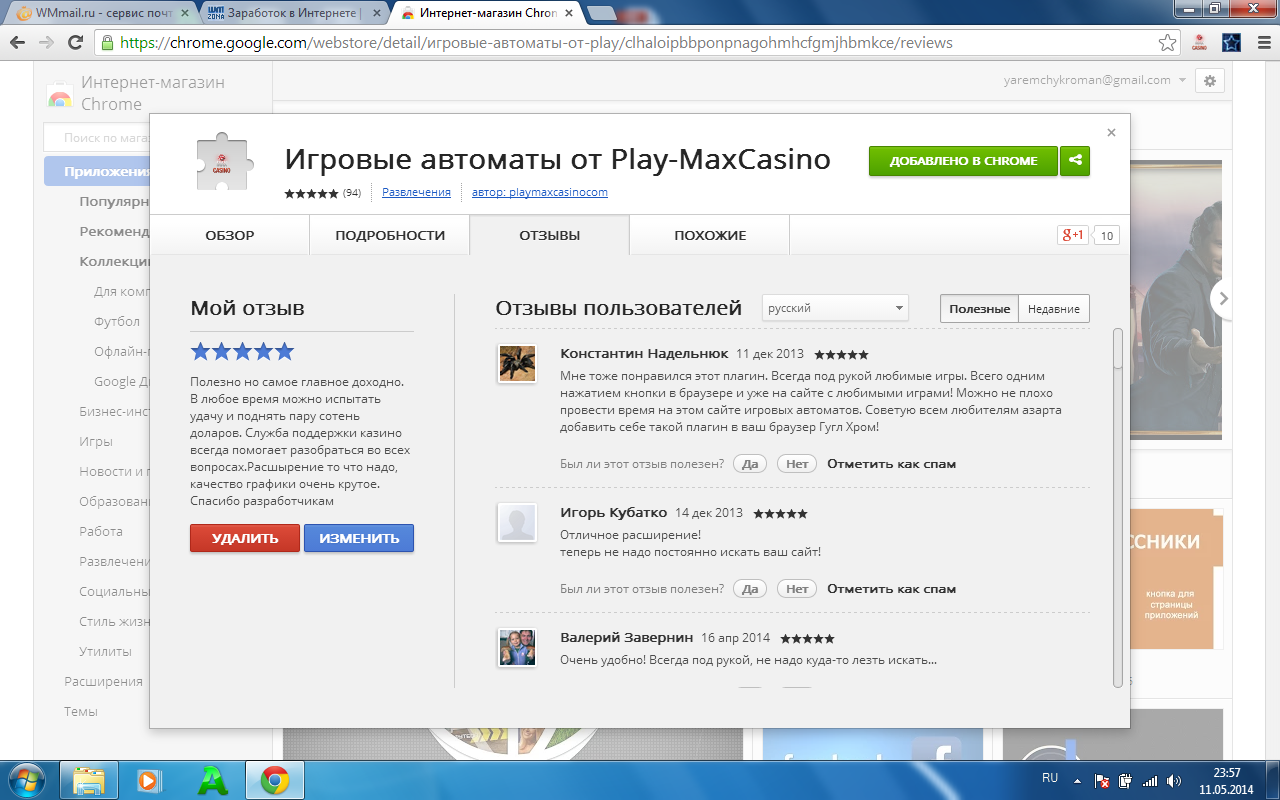Viewport: 1280px width, 800px height.
Task: Click Игорь Кубатко default avatar
Action: (x=517, y=522)
